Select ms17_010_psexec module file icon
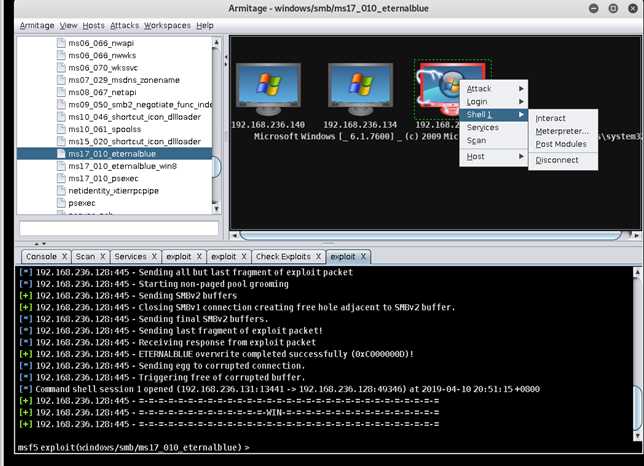This screenshot has width=644, height=466. pyautogui.click(x=61, y=178)
